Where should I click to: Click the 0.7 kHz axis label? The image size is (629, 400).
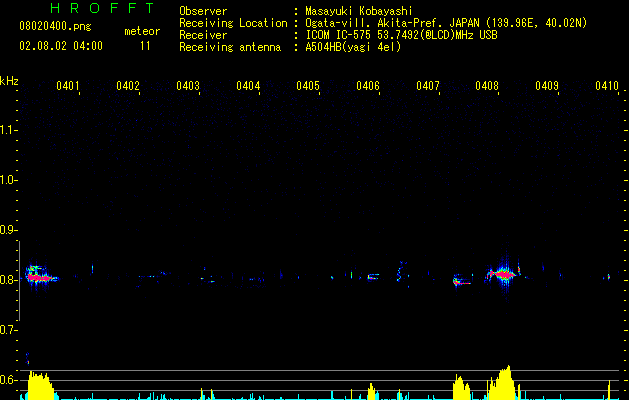pos(8,330)
